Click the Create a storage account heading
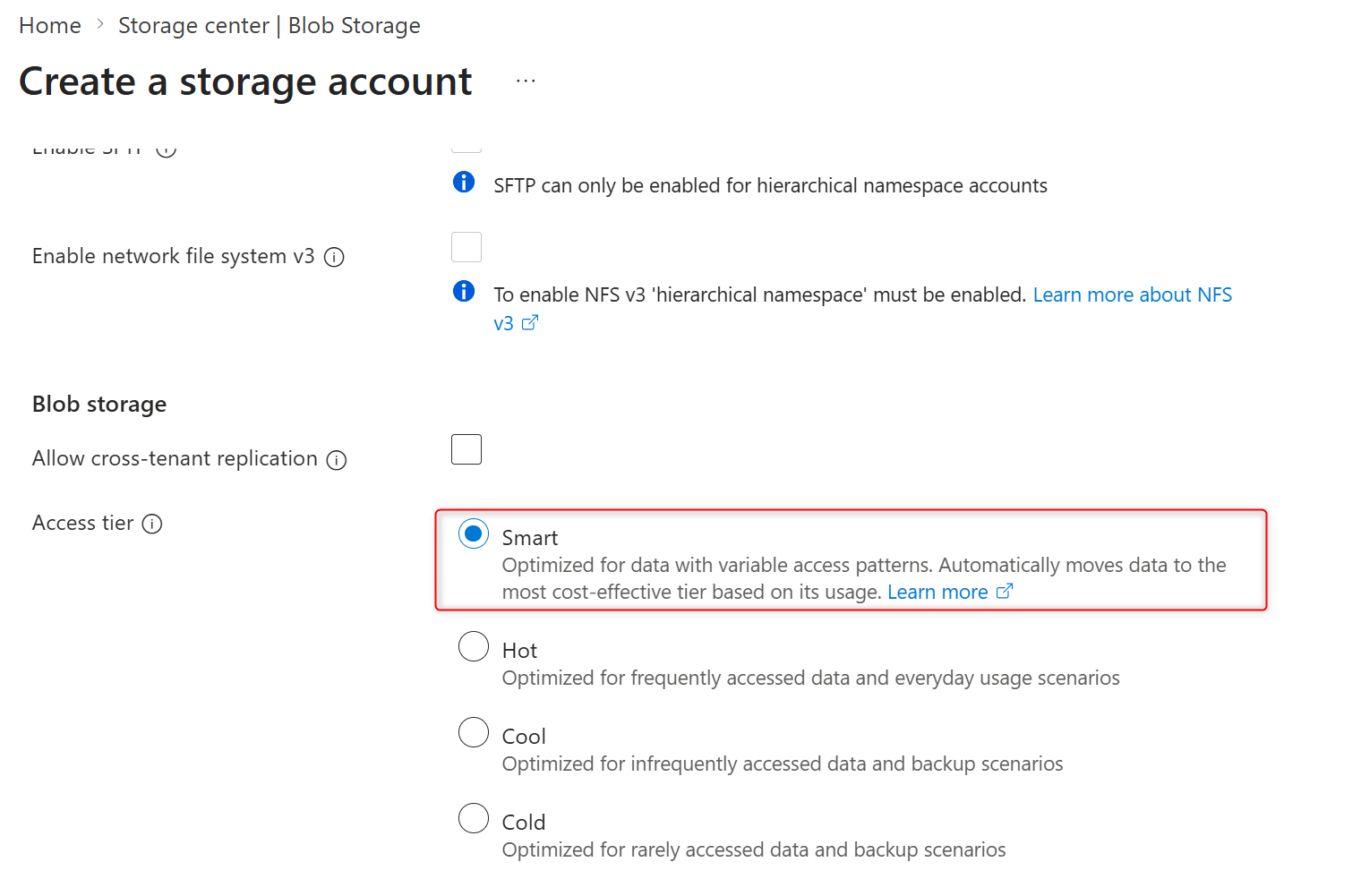1361x896 pixels. (245, 82)
